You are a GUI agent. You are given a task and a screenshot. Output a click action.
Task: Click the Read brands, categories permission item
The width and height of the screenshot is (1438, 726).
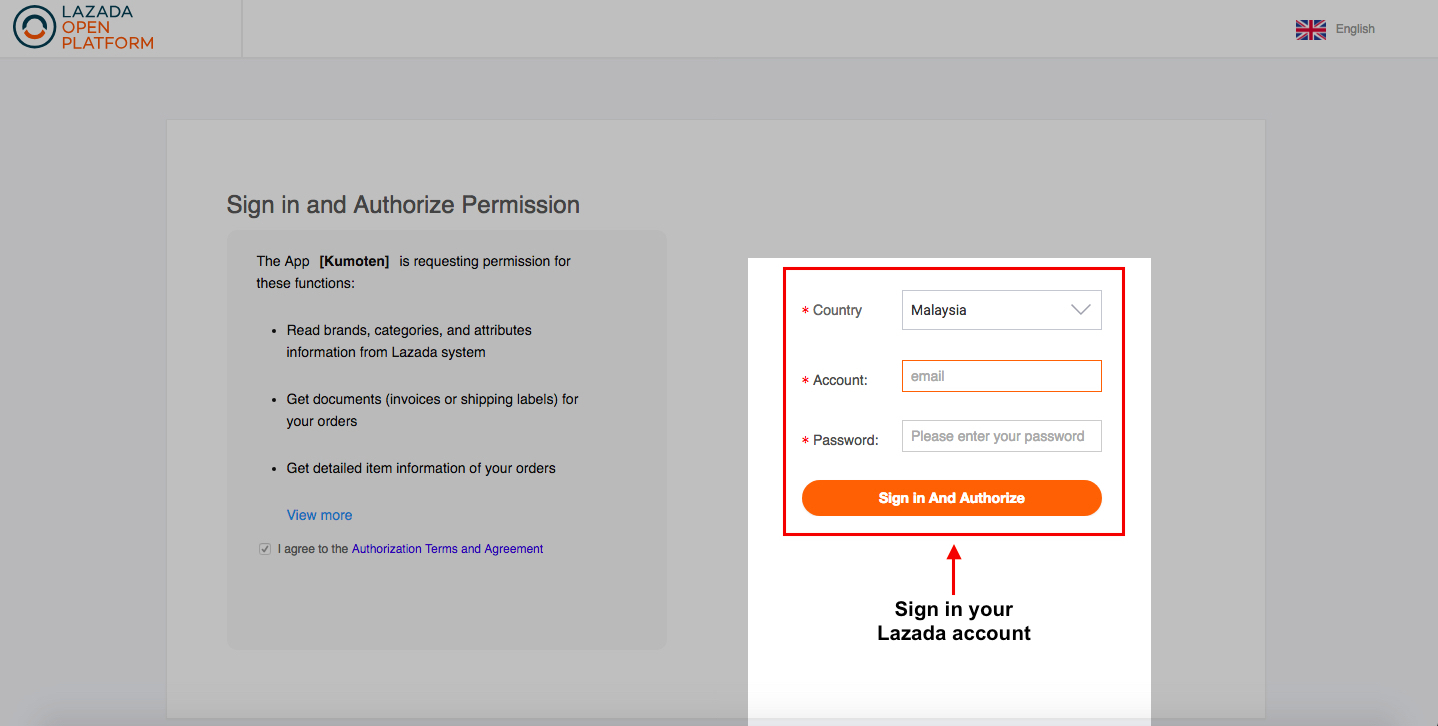coord(409,341)
